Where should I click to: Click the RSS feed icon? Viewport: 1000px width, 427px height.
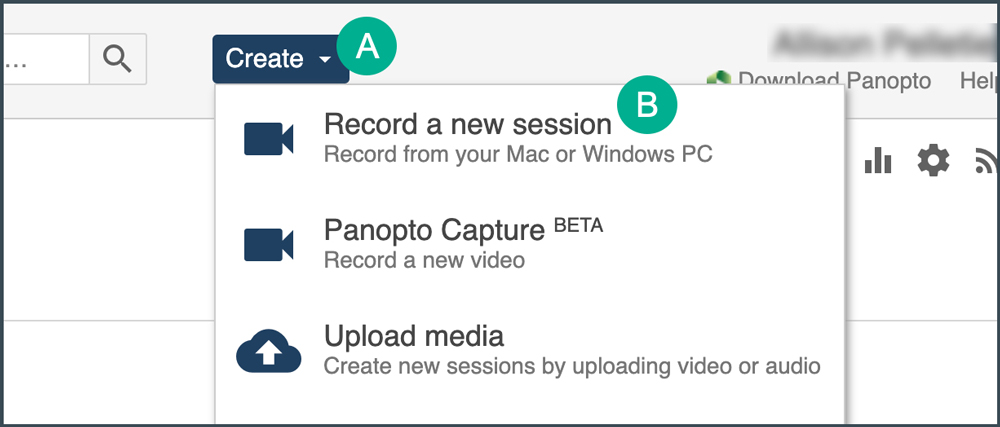[x=986, y=160]
